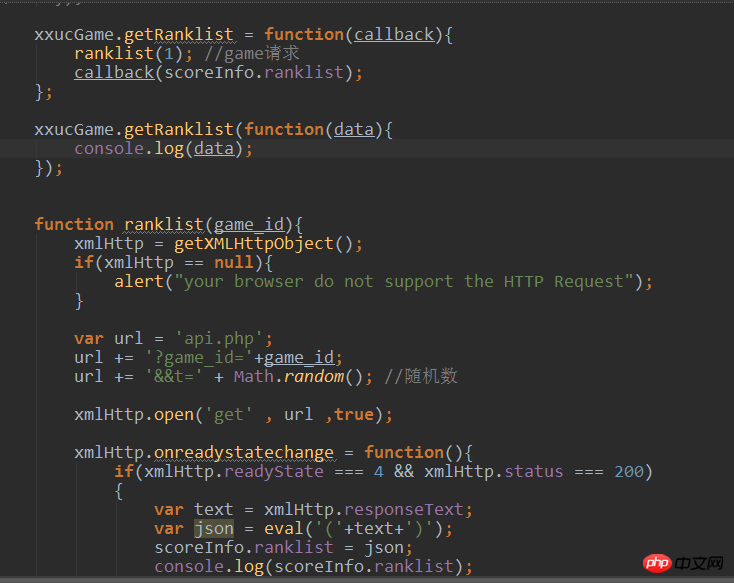734x583 pixels.
Task: Click the '//随机数' comment
Action: [x=421, y=376]
